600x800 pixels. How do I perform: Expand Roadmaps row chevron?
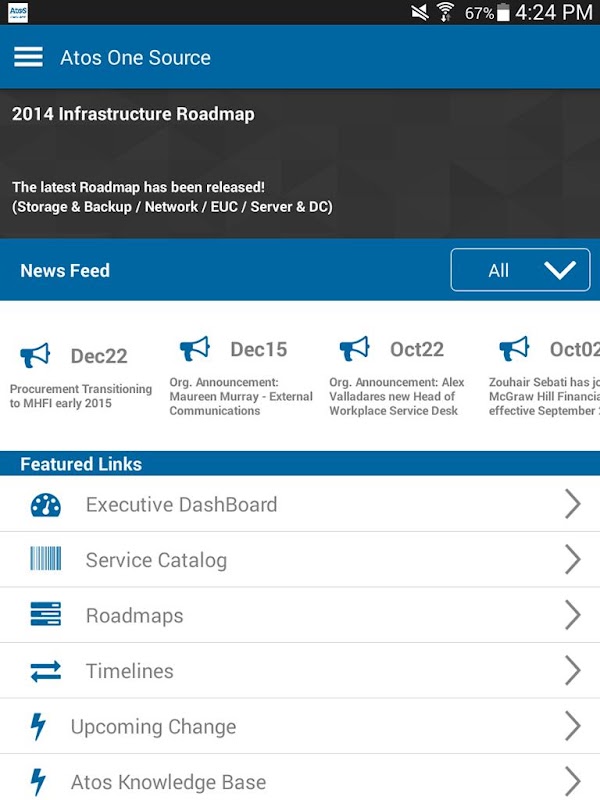(573, 615)
